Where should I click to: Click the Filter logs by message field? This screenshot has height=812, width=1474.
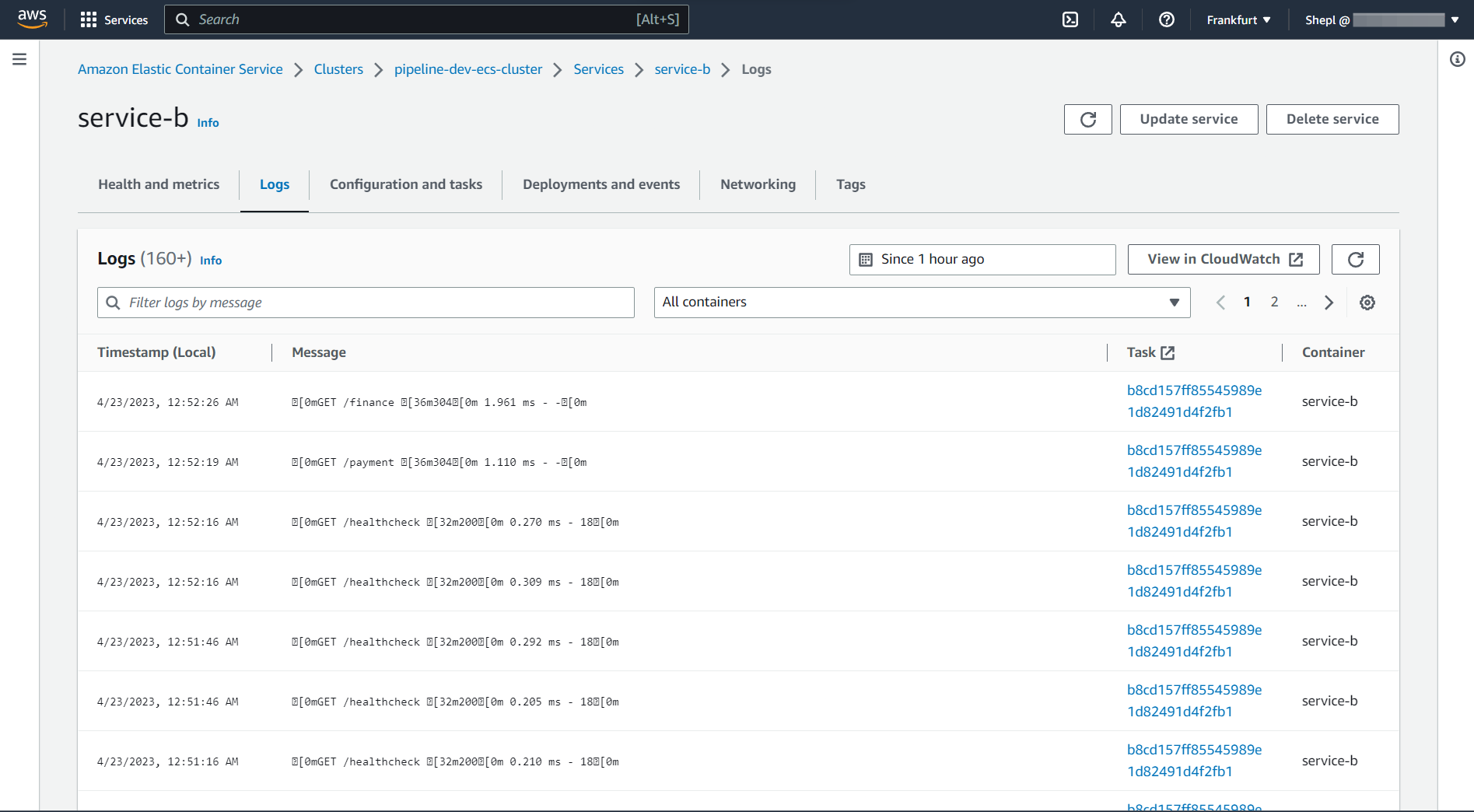366,303
